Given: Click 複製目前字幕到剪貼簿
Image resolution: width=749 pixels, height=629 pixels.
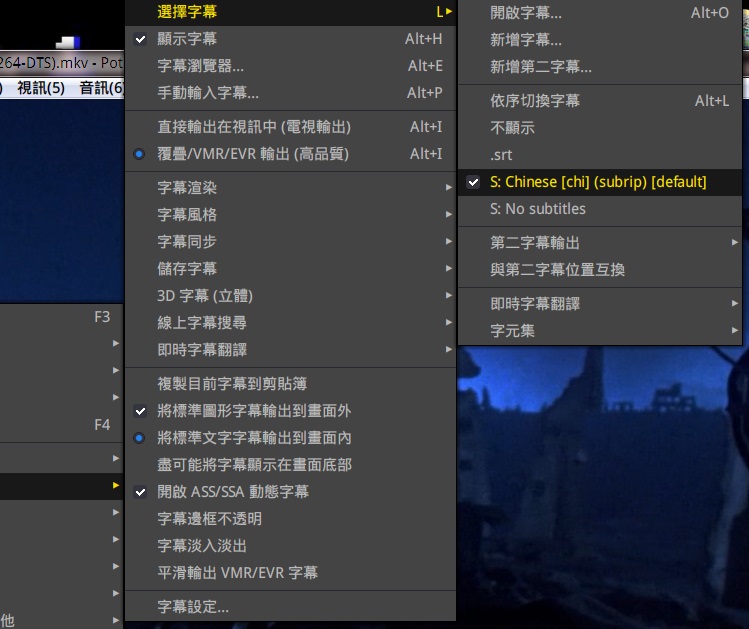Looking at the screenshot, I should point(290,384).
